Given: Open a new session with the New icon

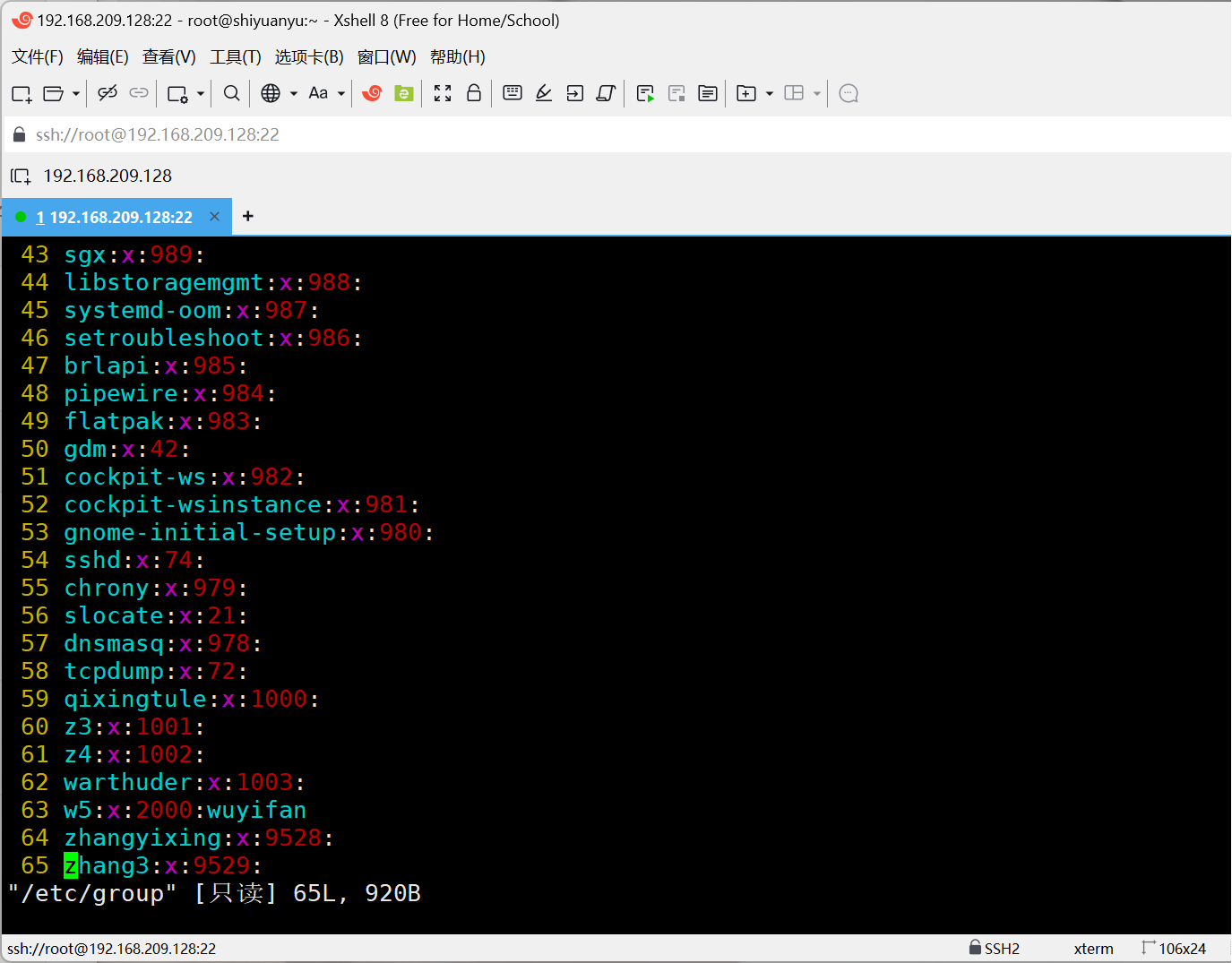Looking at the screenshot, I should (21, 93).
